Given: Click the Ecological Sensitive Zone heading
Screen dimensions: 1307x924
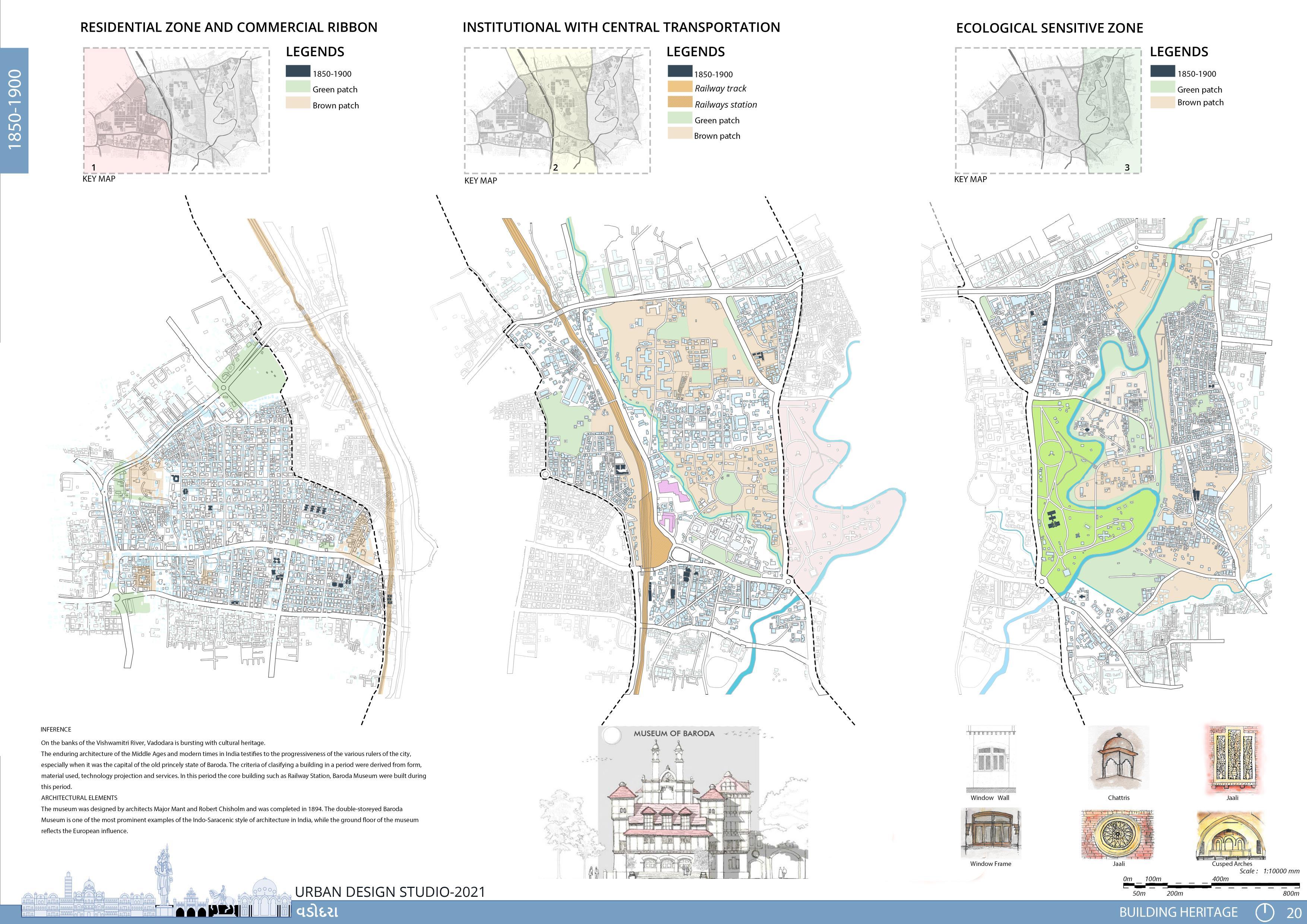Looking at the screenshot, I should tap(1049, 28).
